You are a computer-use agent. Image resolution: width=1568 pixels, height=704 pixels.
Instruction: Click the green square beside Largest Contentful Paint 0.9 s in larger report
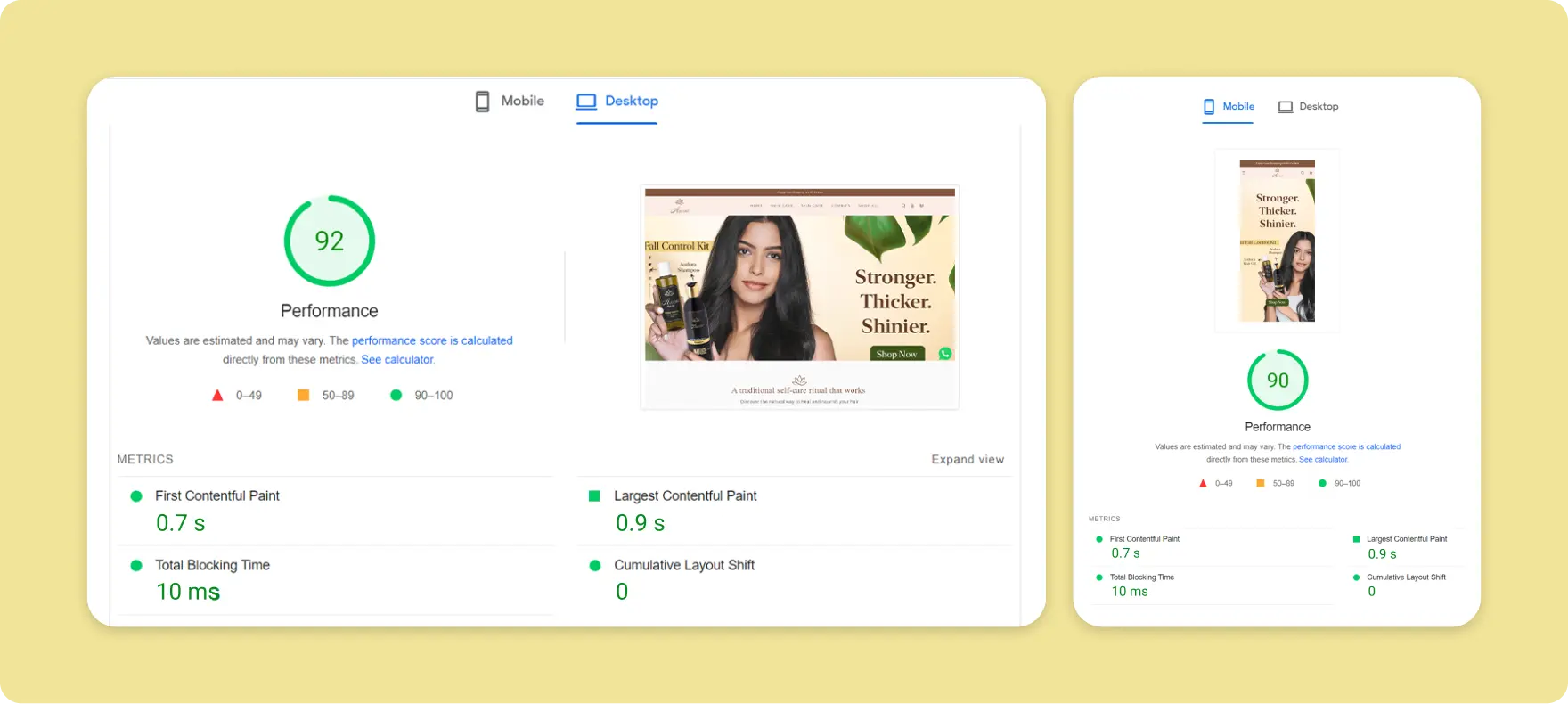(594, 496)
